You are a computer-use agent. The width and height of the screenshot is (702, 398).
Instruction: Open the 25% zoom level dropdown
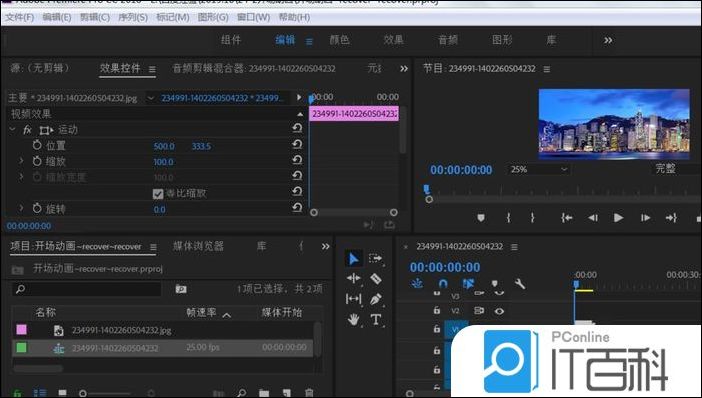click(x=539, y=169)
